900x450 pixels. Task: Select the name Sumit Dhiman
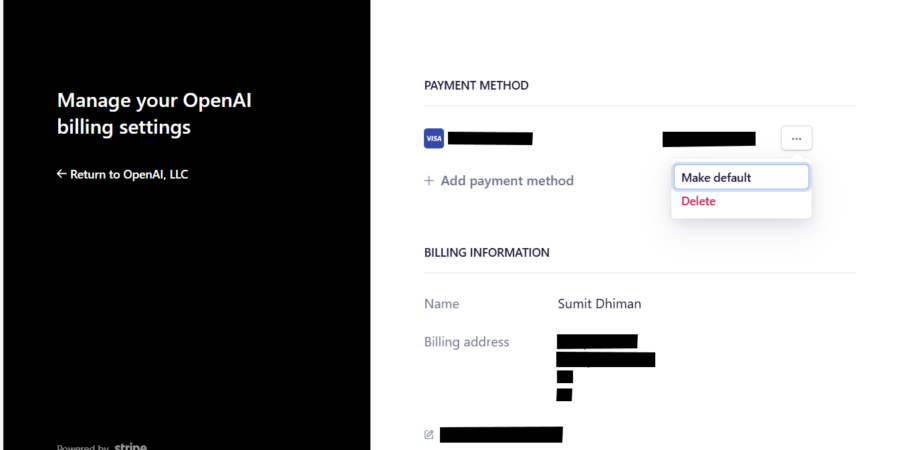[x=599, y=304]
